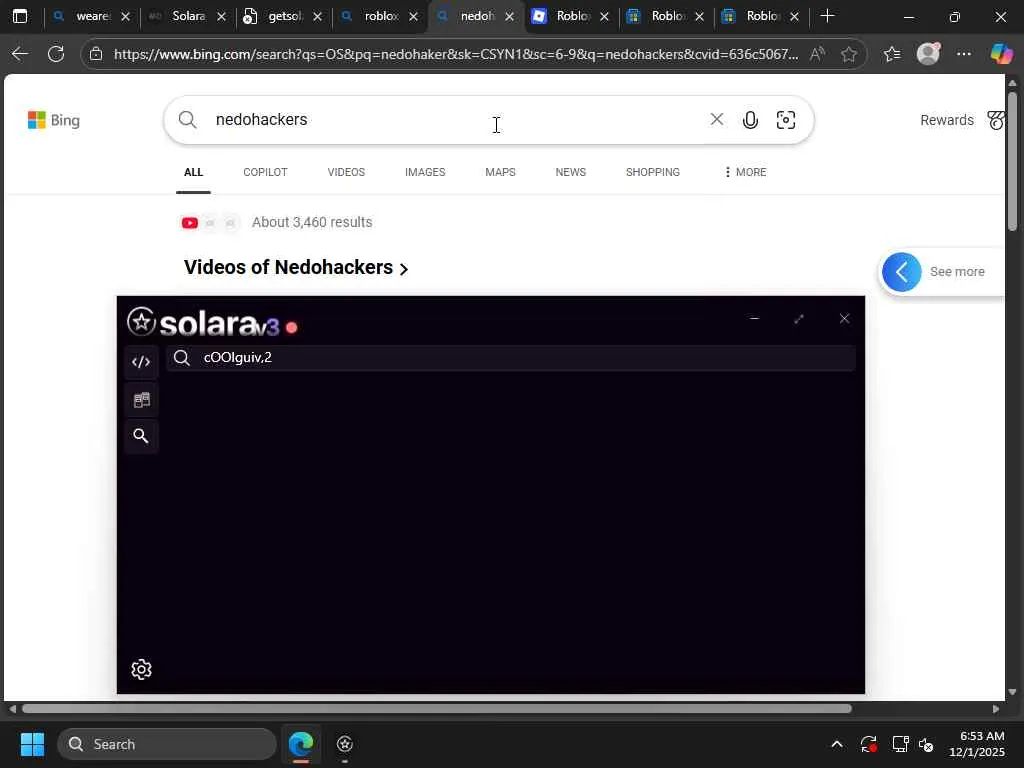Refresh the page with the reload icon
1024x768 pixels.
56,54
